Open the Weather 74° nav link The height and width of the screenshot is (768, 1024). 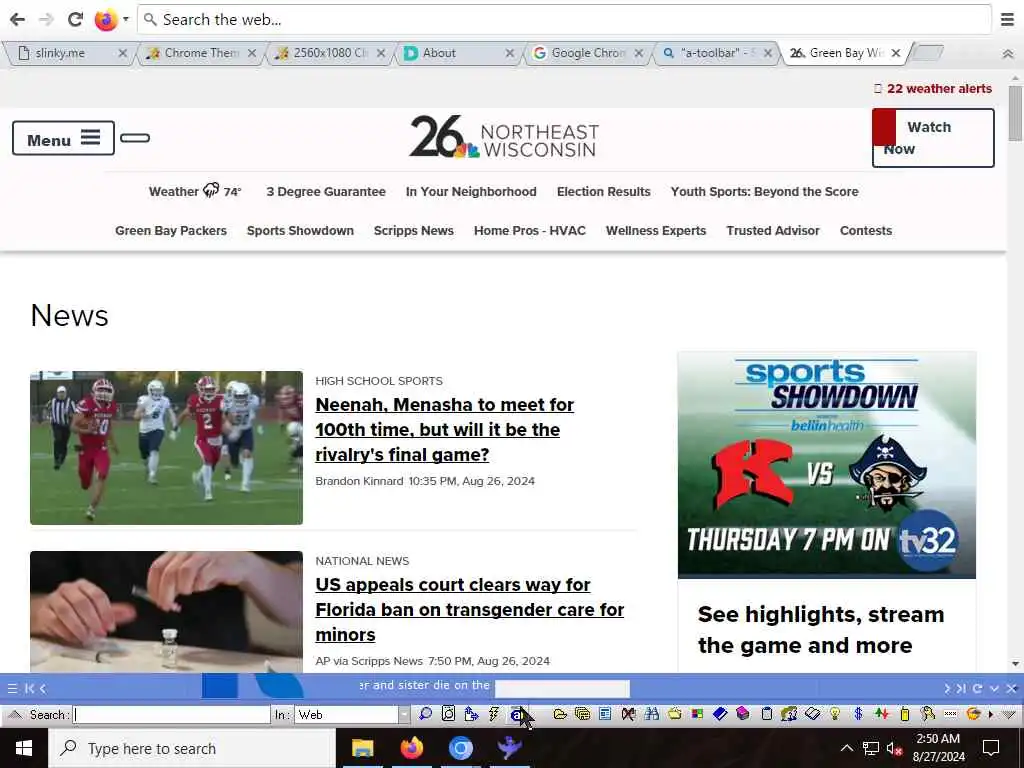click(x=195, y=191)
